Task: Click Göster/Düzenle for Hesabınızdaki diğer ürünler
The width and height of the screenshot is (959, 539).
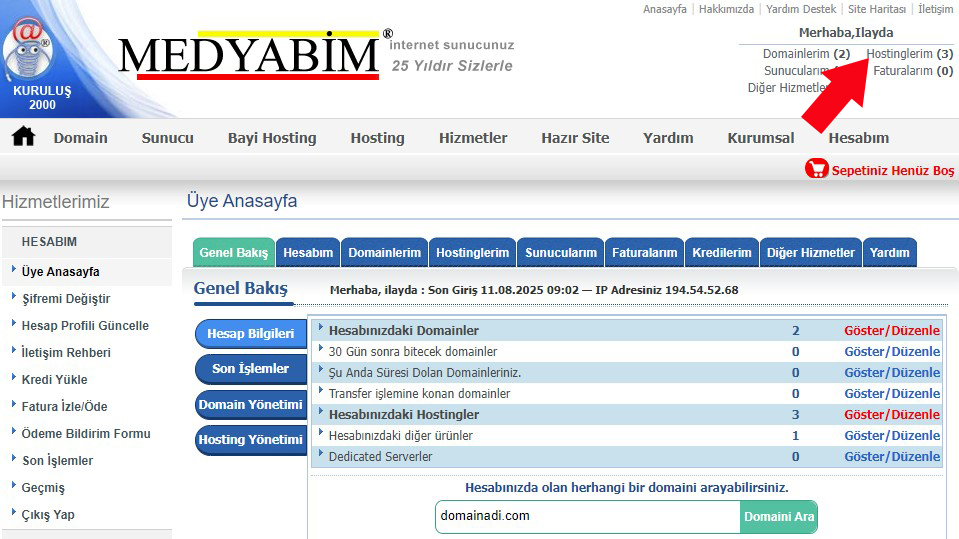Action: [892, 435]
